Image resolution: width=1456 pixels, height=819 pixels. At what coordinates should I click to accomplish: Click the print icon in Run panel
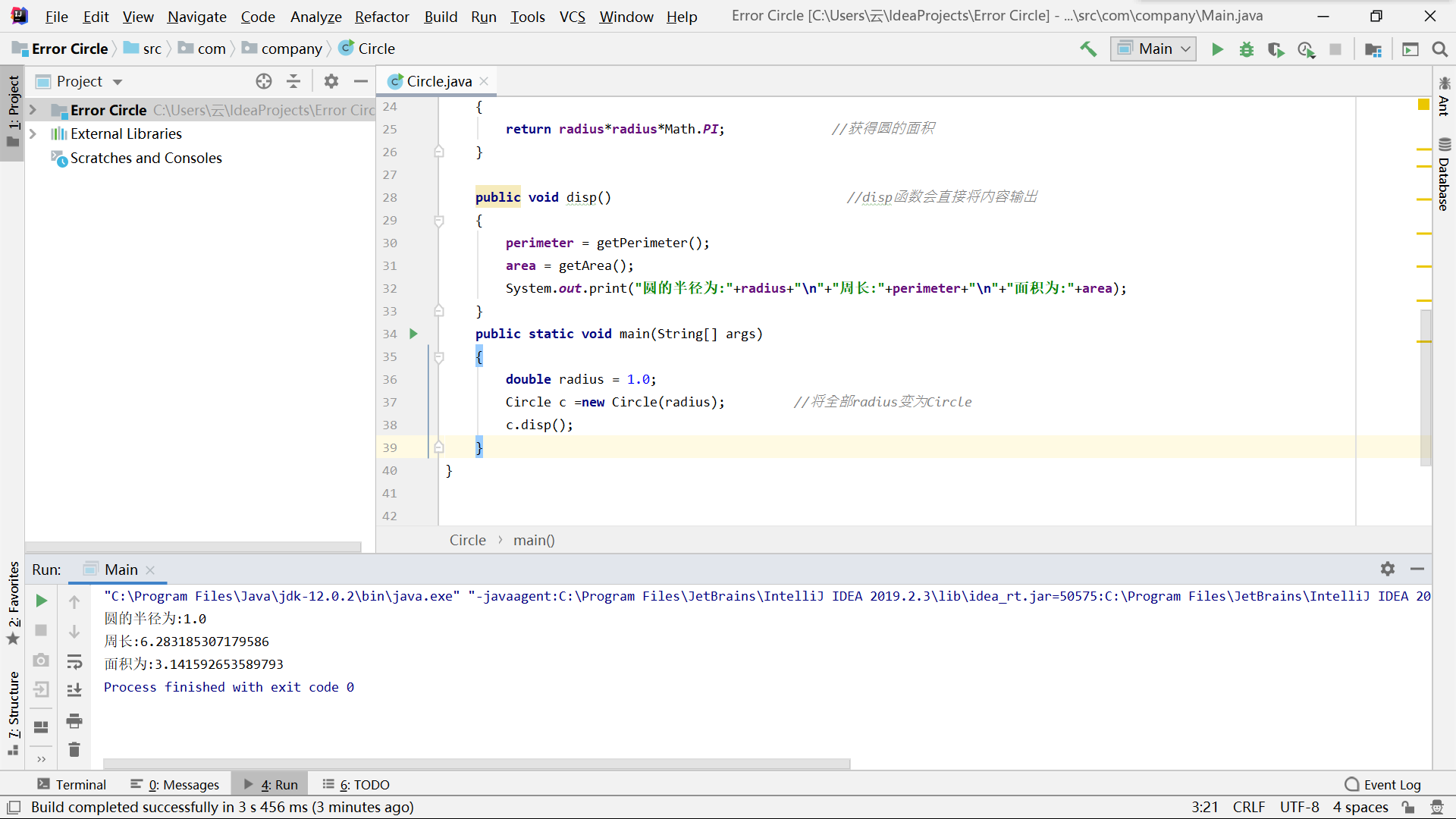coord(74,720)
